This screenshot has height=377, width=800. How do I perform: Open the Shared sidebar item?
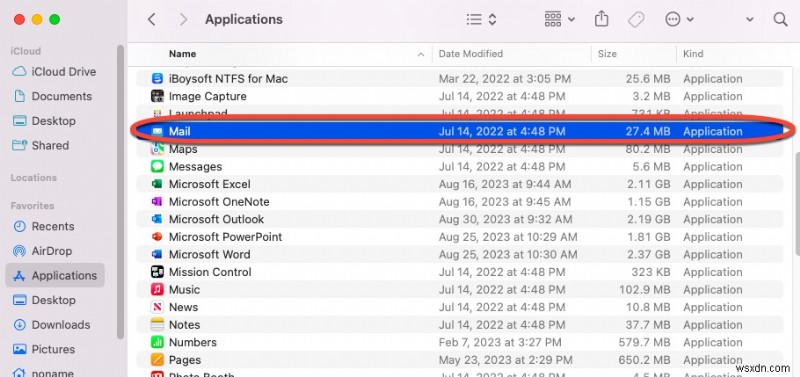click(x=41, y=145)
